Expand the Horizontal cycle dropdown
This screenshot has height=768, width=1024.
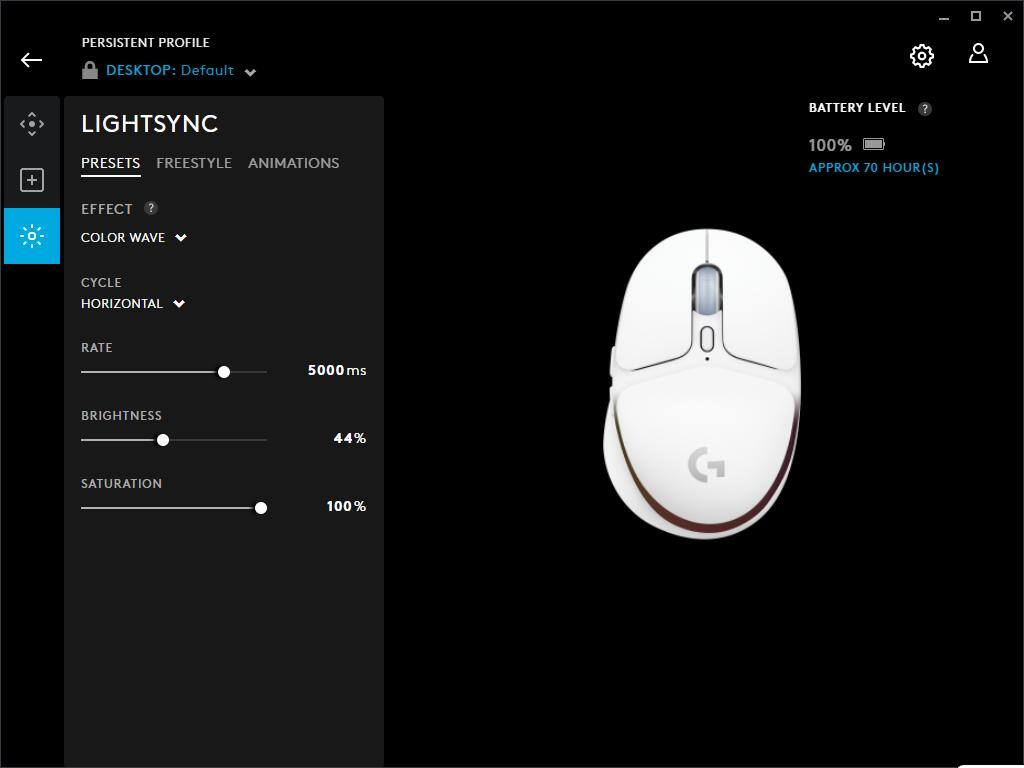(179, 304)
